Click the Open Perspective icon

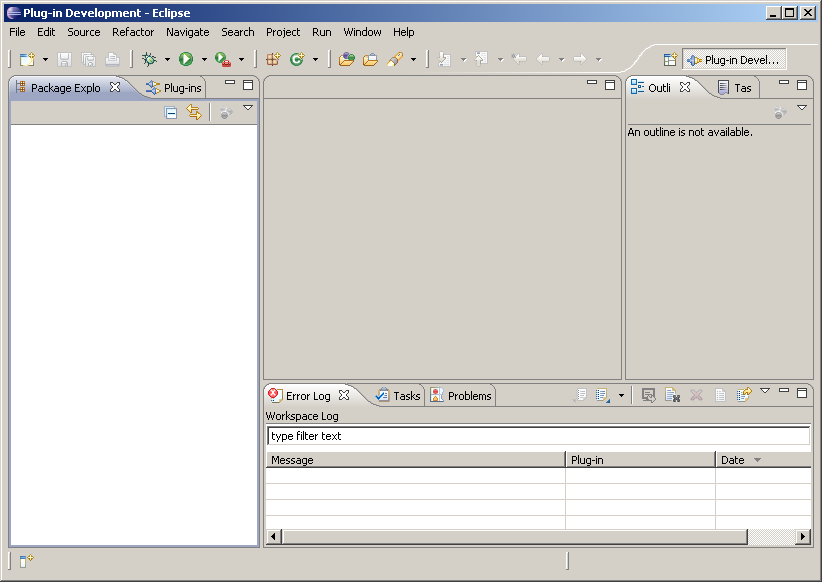pyautogui.click(x=670, y=60)
